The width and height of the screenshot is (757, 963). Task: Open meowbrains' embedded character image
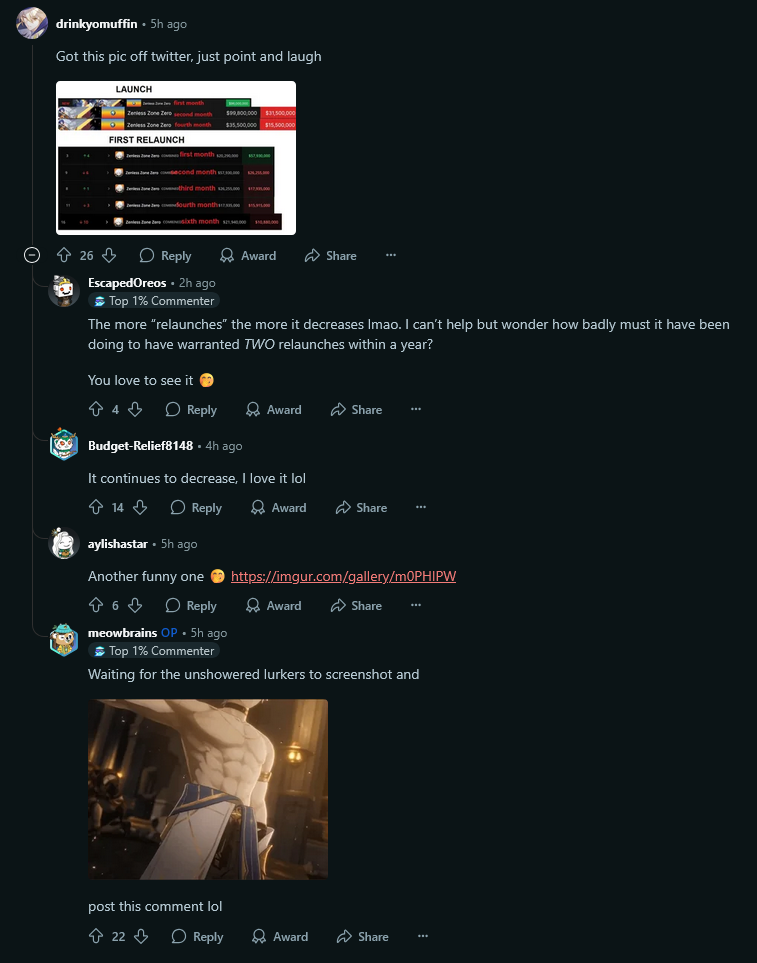(x=208, y=789)
